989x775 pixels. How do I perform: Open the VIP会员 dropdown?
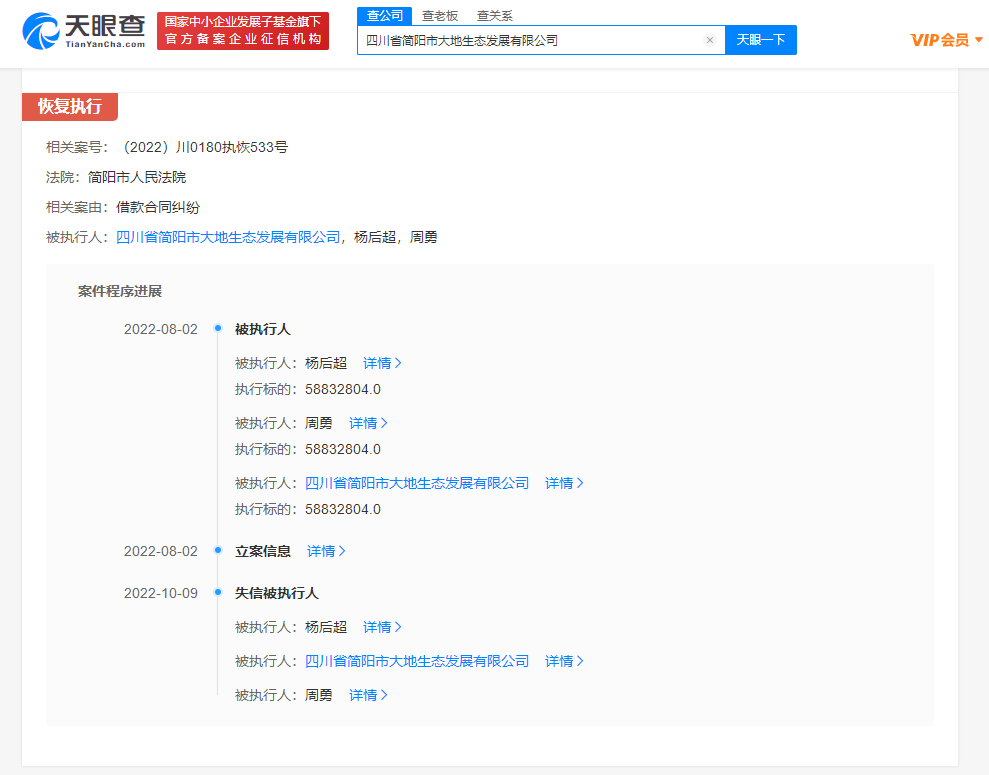[946, 40]
